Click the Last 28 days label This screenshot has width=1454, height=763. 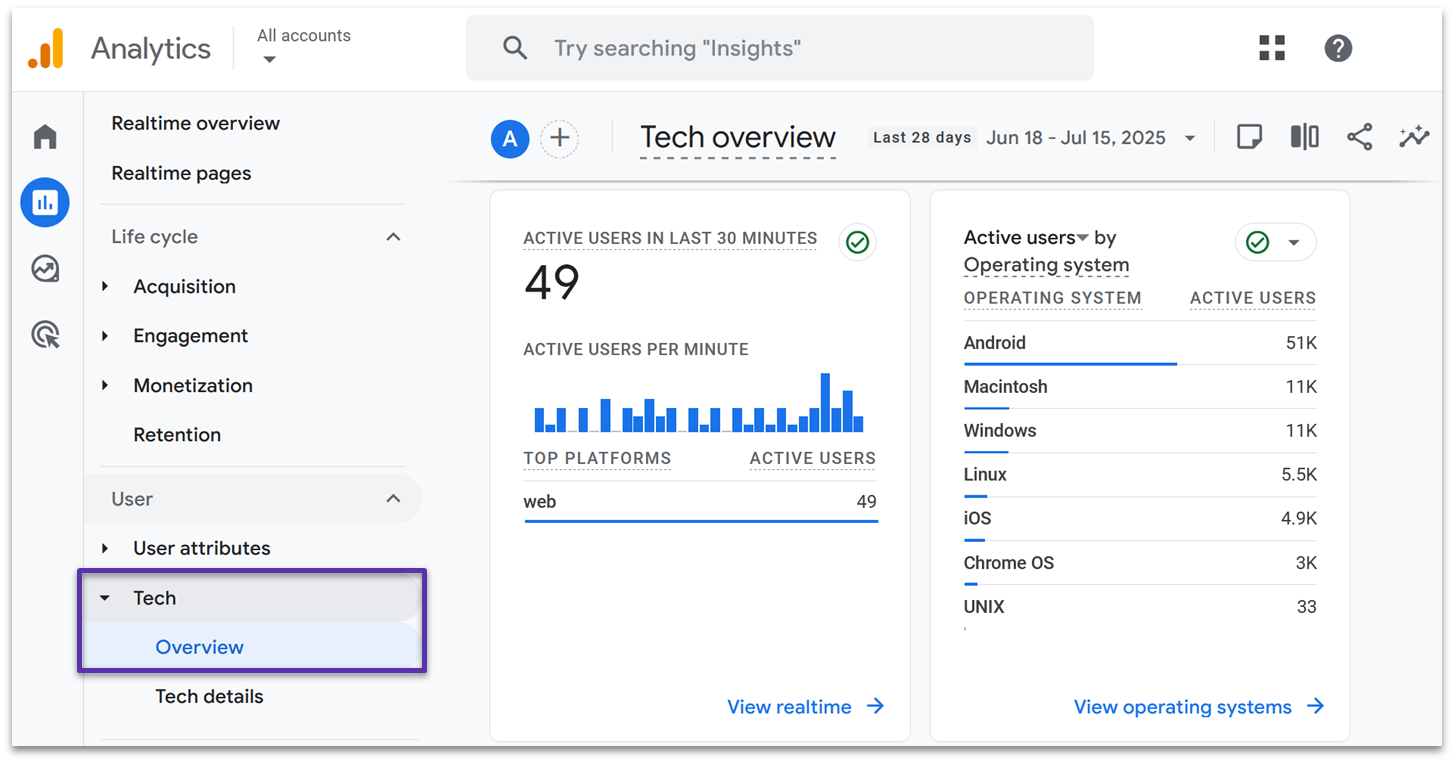point(922,138)
